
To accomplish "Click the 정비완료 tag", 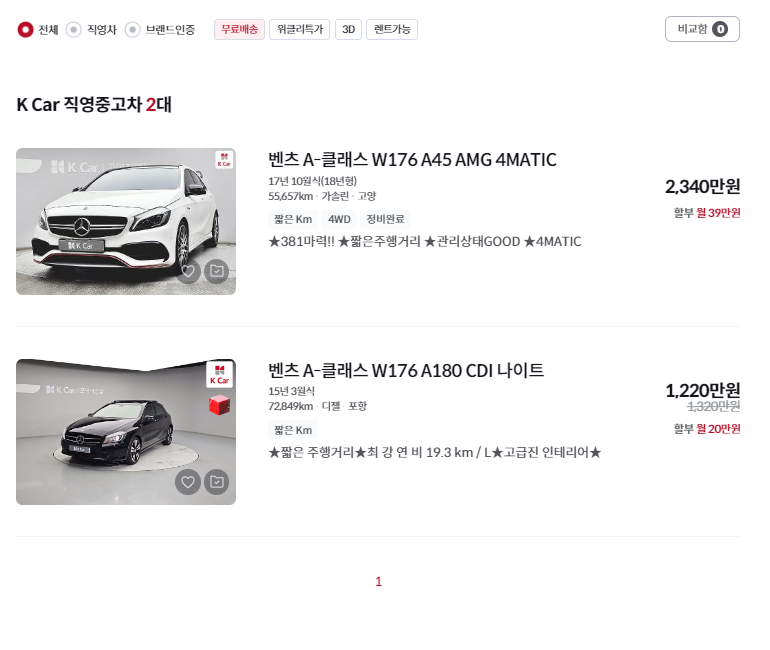I will pyautogui.click(x=385, y=219).
